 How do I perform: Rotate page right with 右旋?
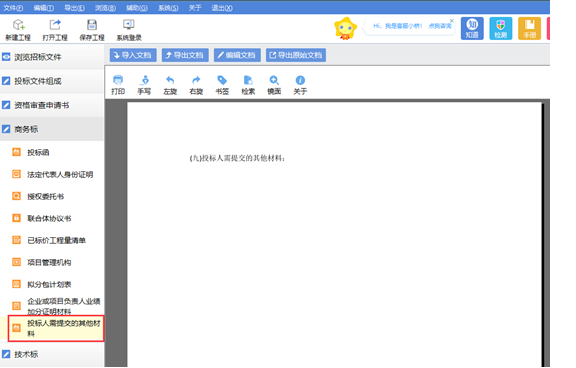click(196, 80)
